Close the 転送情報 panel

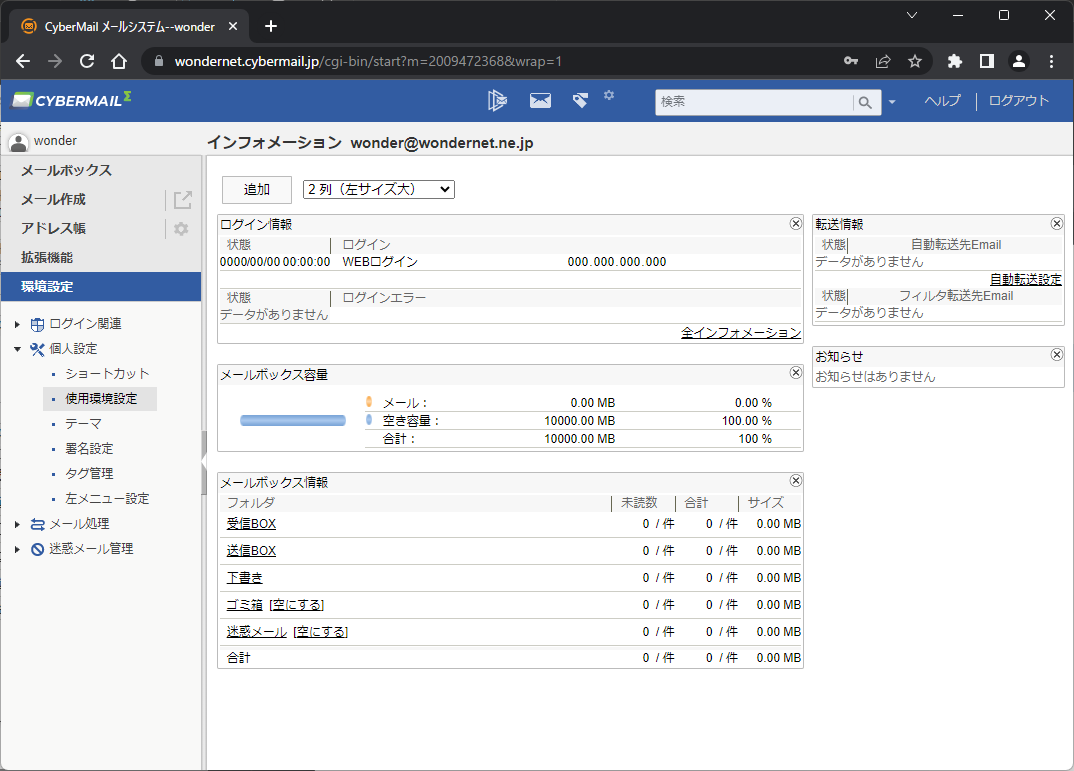click(x=1056, y=223)
